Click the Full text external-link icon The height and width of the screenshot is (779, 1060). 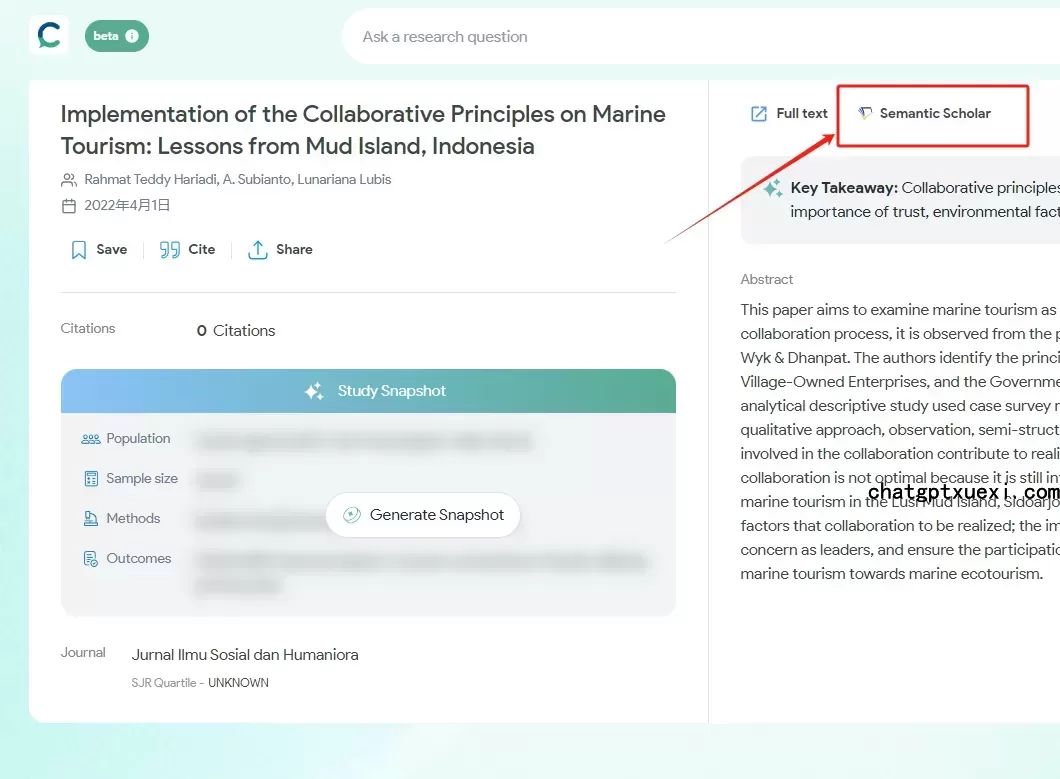coord(759,114)
